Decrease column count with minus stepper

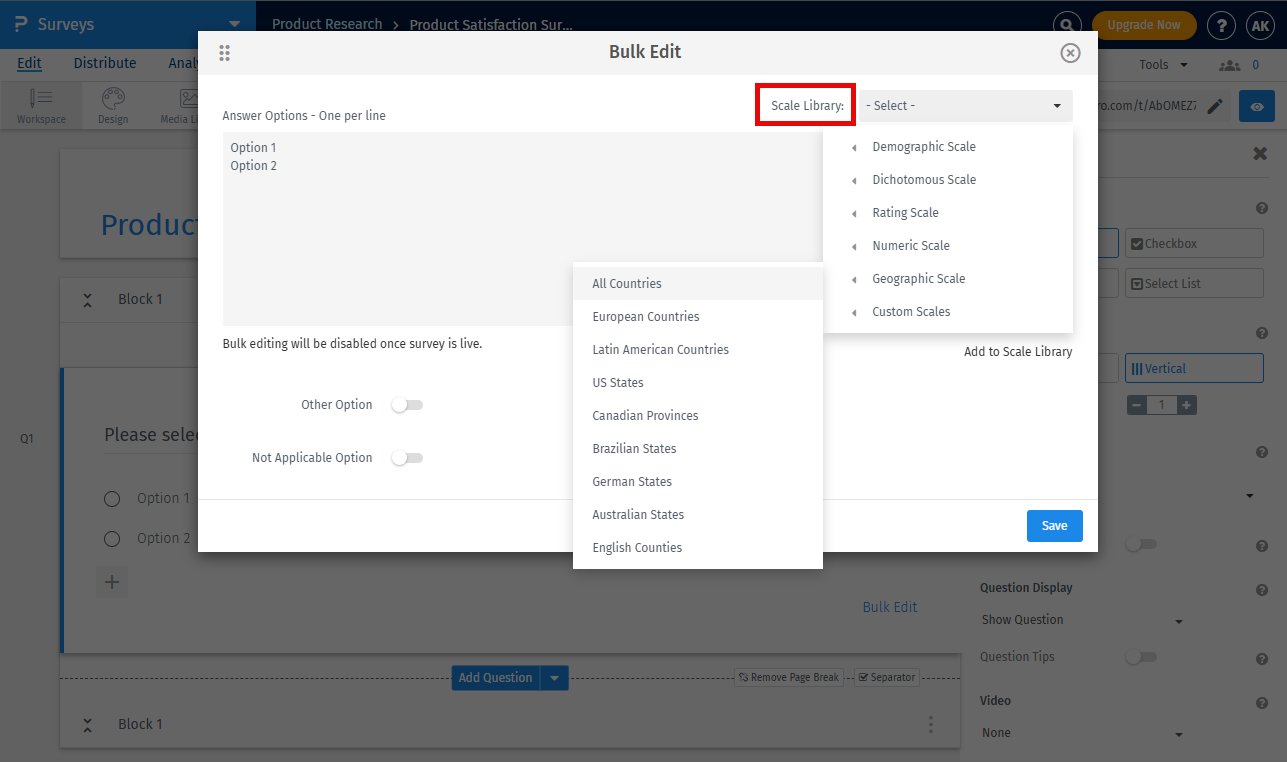pyautogui.click(x=1137, y=405)
